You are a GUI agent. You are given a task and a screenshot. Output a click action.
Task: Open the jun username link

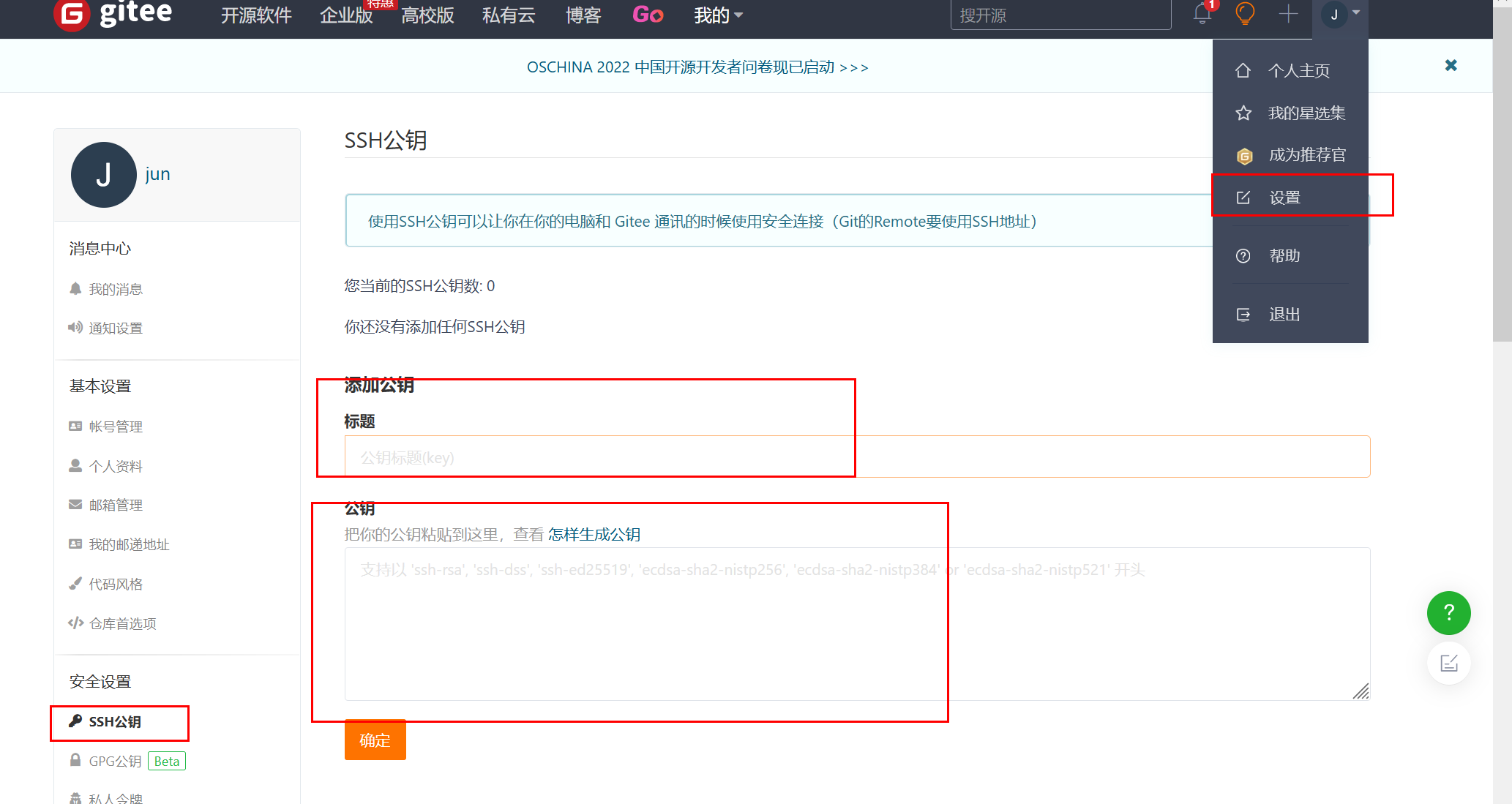coord(157,174)
